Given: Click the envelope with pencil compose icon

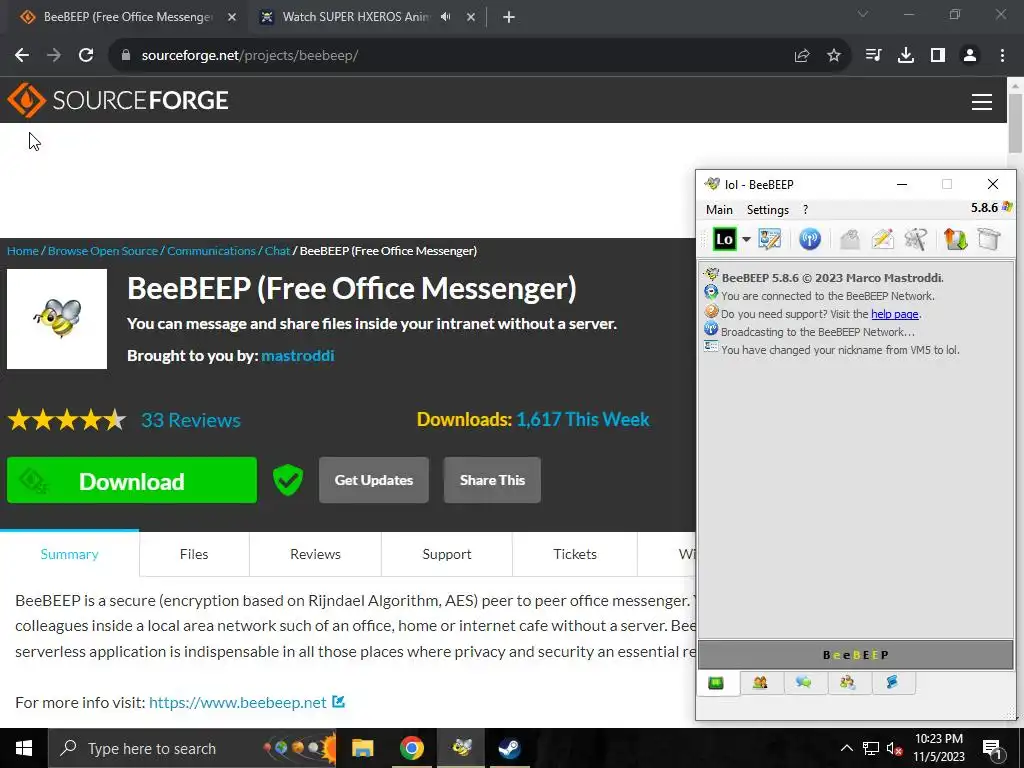Looking at the screenshot, I should 883,239.
